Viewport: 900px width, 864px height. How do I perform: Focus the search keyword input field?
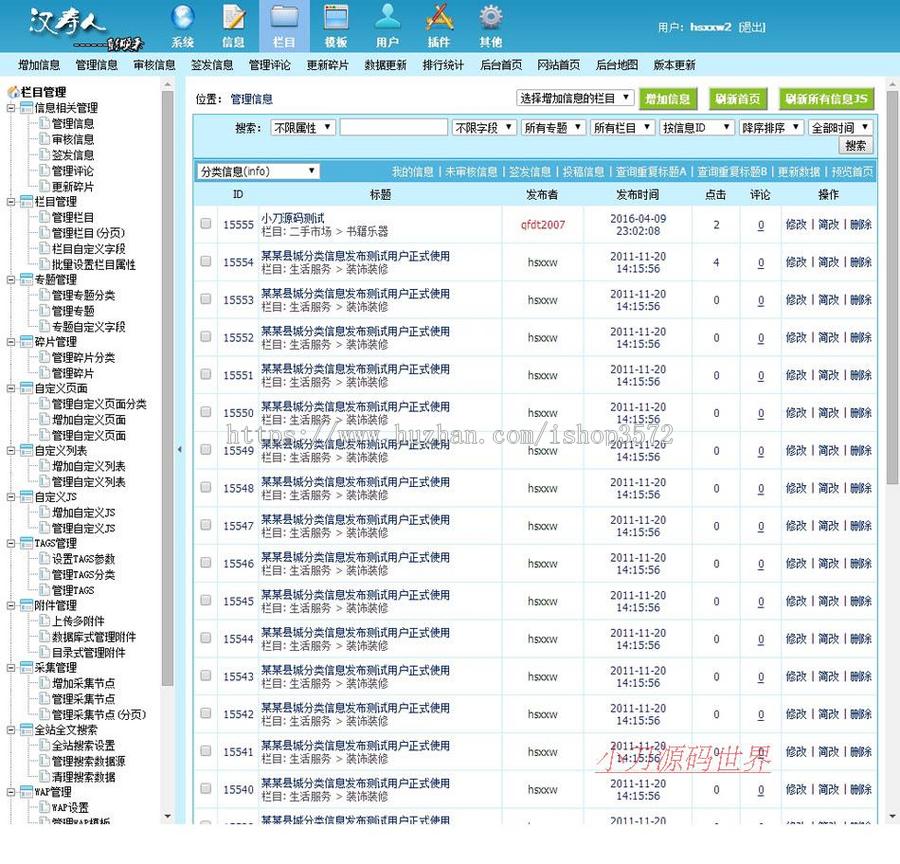394,127
